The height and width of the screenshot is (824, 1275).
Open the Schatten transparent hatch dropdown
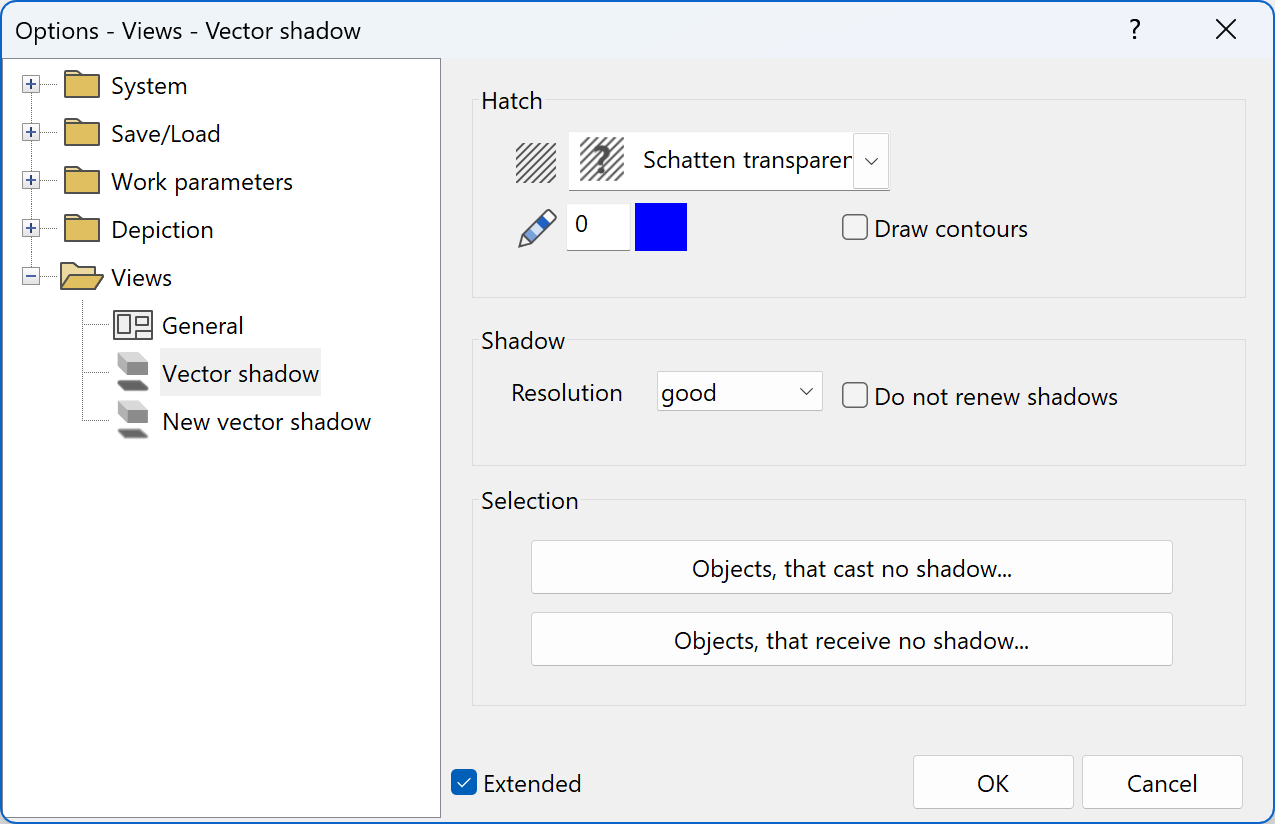[x=870, y=161]
